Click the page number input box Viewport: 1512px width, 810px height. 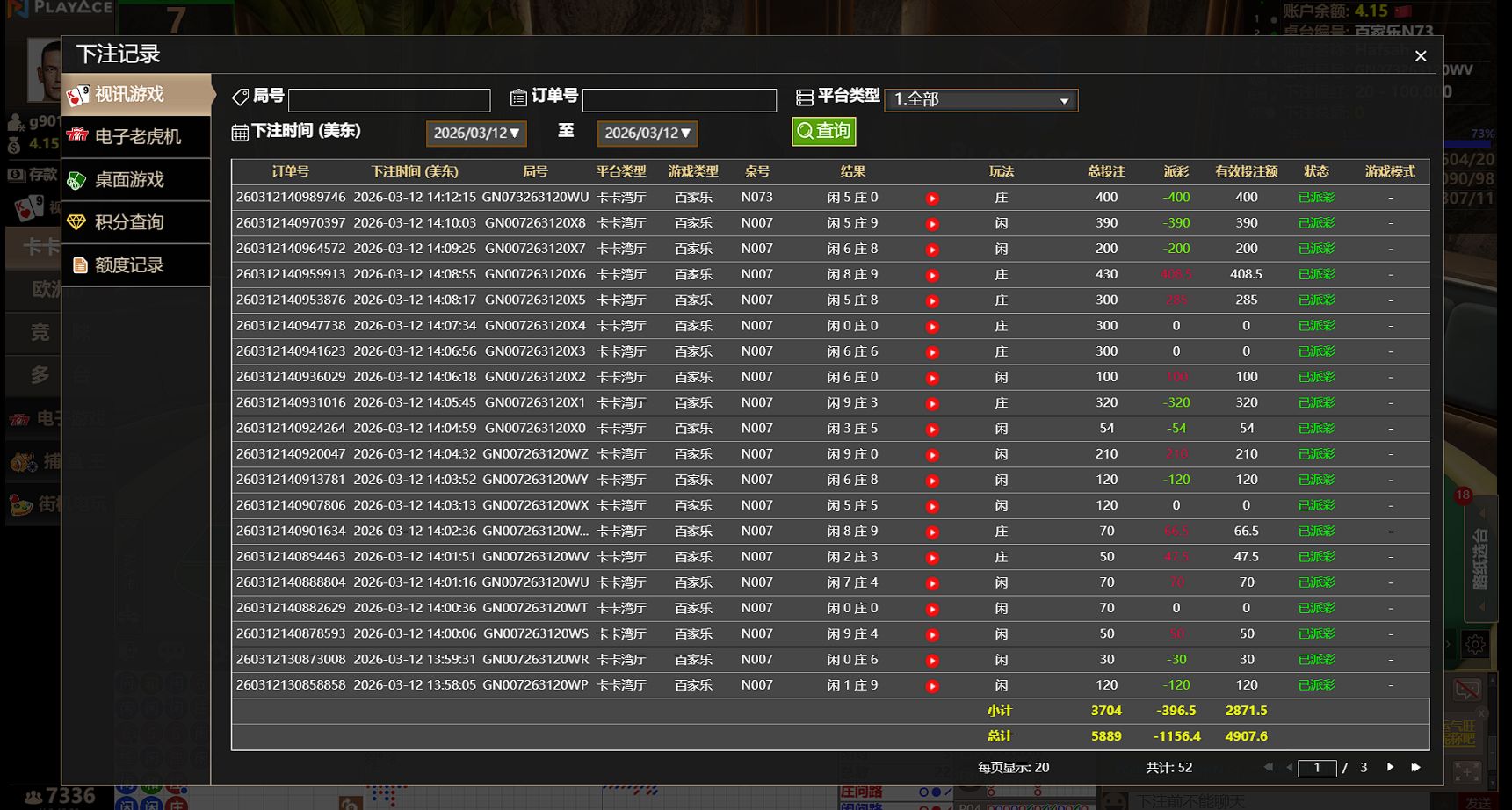1317,768
